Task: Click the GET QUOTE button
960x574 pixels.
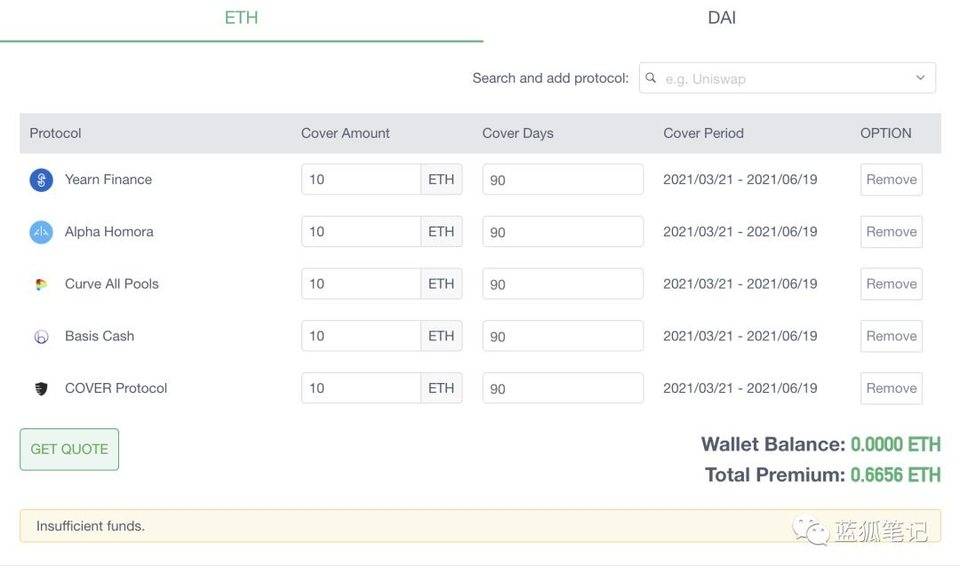Action: point(69,449)
